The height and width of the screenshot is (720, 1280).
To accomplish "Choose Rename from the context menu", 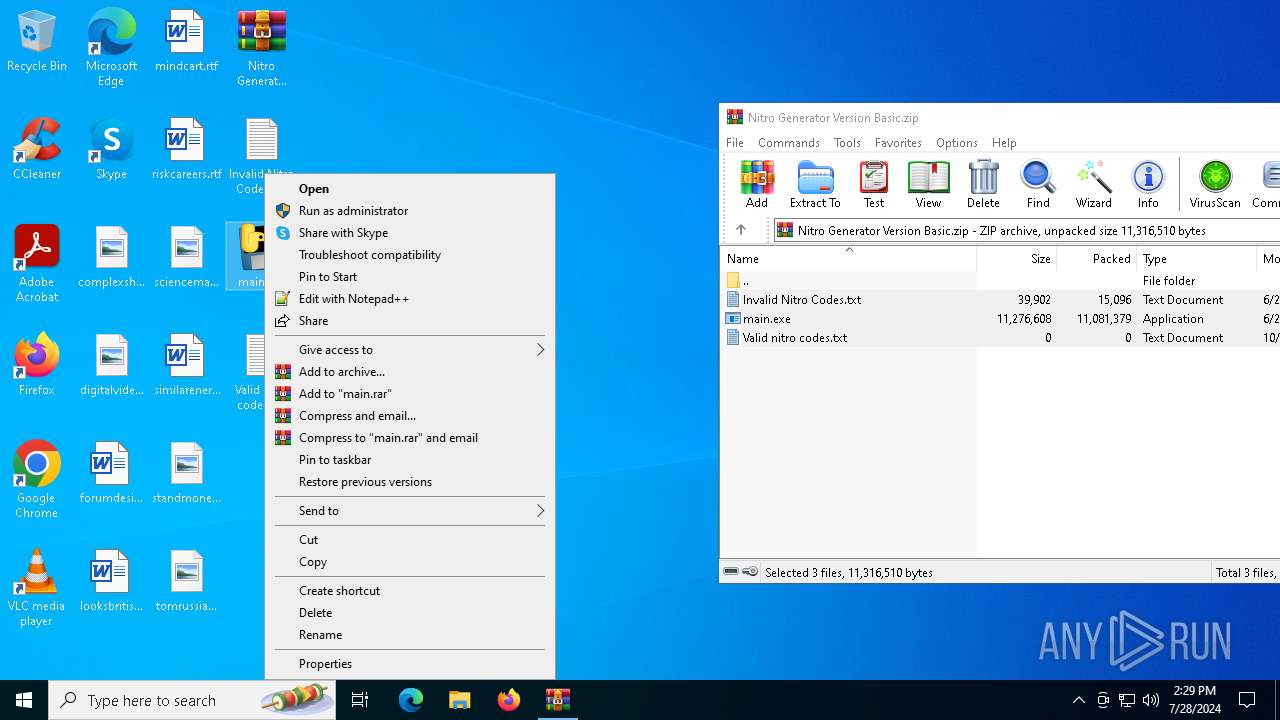I will pos(410,635).
